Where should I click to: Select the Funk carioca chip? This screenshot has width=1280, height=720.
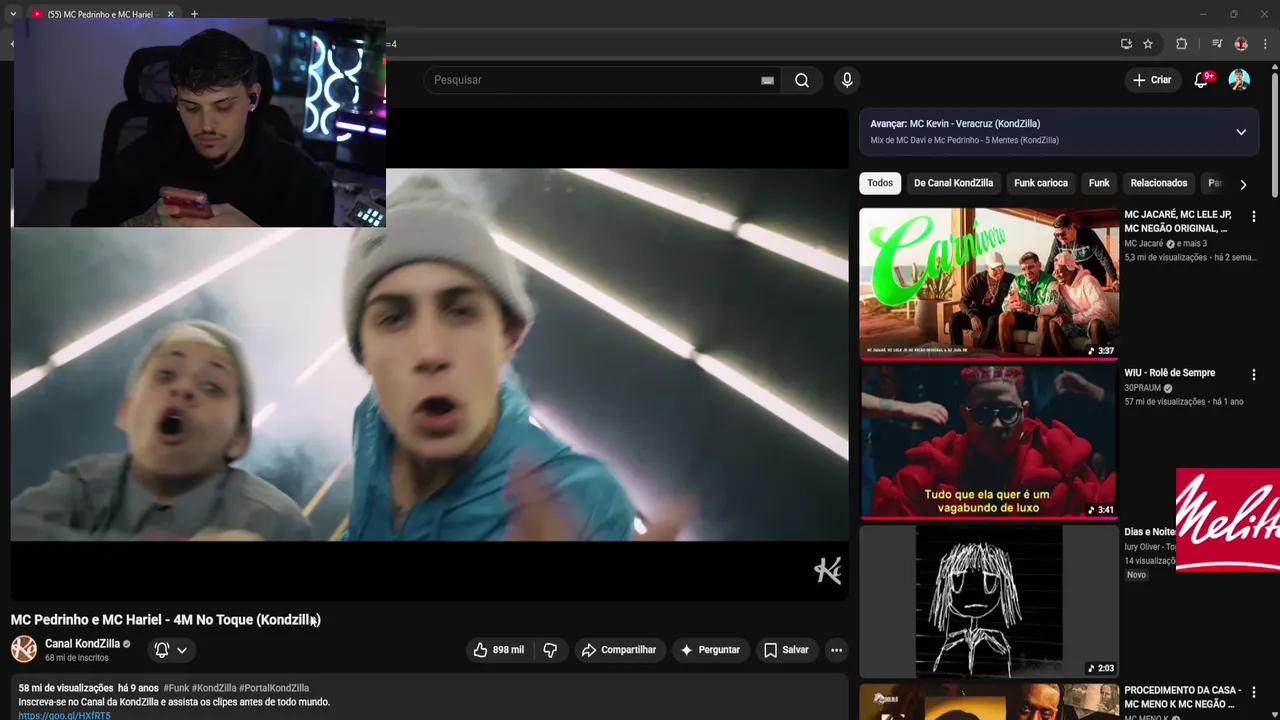click(1041, 183)
